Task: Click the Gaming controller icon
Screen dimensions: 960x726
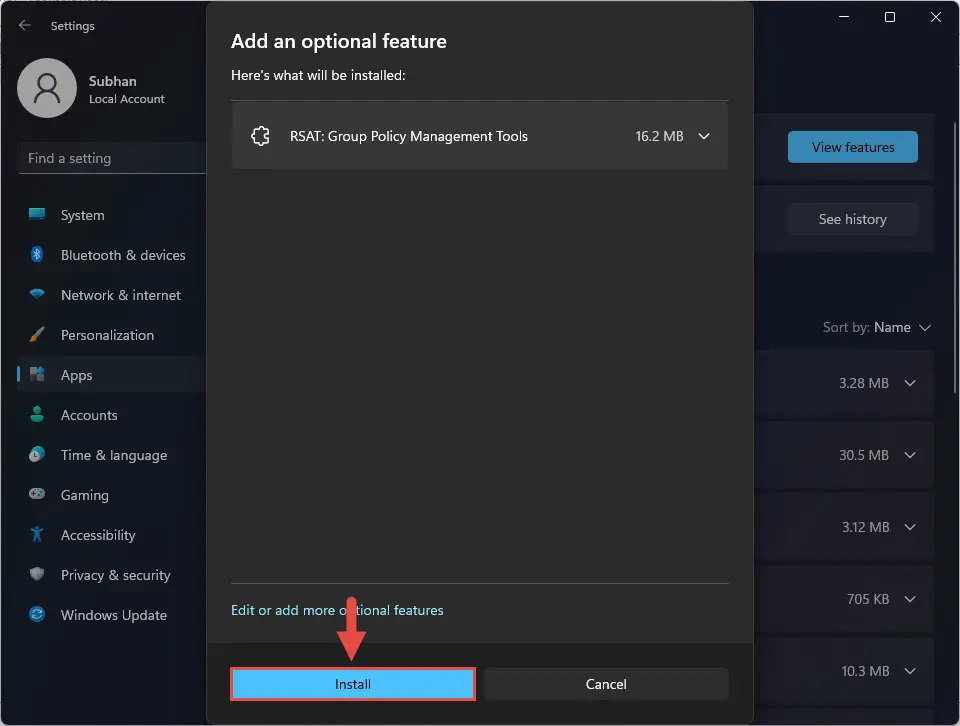Action: (x=37, y=493)
